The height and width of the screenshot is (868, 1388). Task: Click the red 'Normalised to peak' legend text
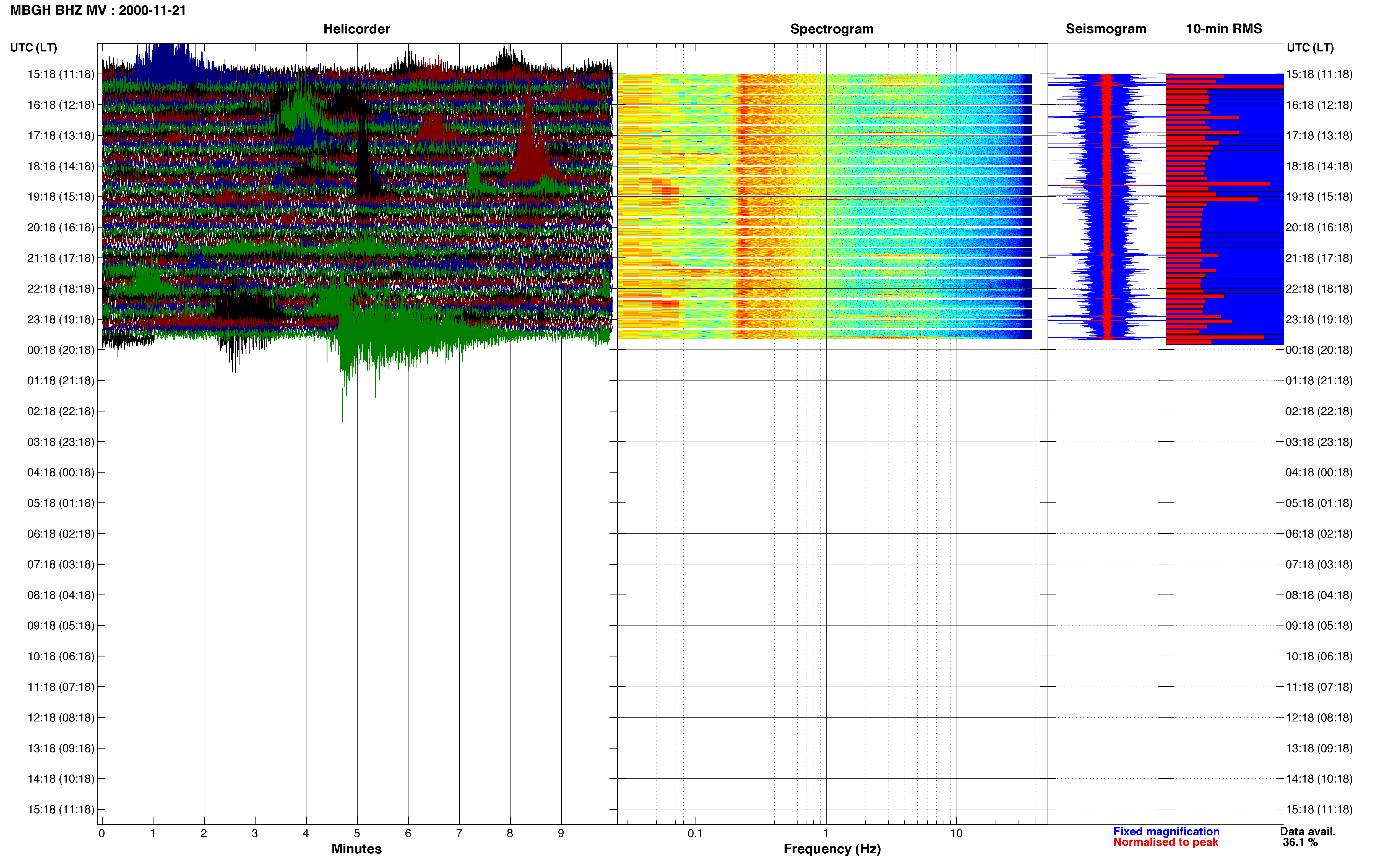tap(1166, 843)
